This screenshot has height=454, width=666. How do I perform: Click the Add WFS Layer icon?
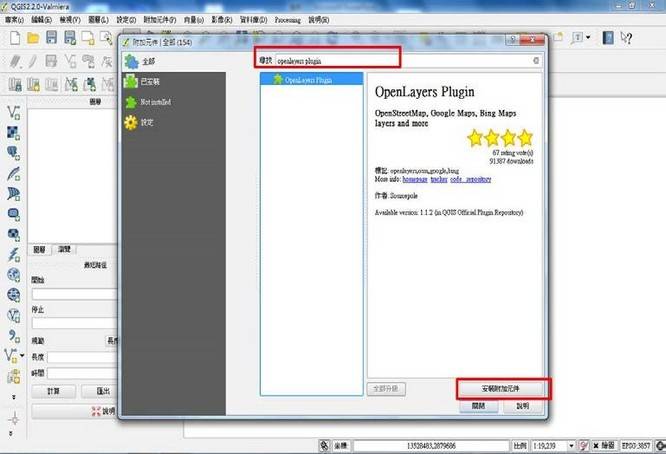(14, 315)
